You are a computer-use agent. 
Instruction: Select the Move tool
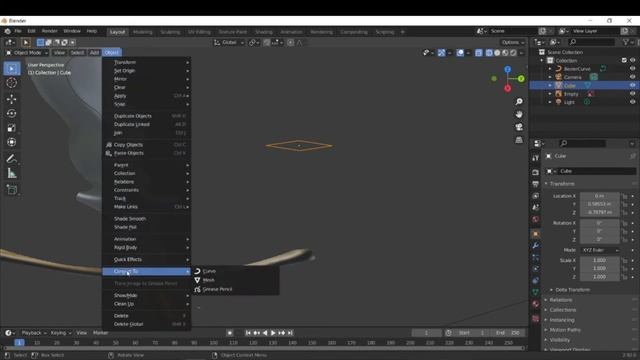(11, 99)
